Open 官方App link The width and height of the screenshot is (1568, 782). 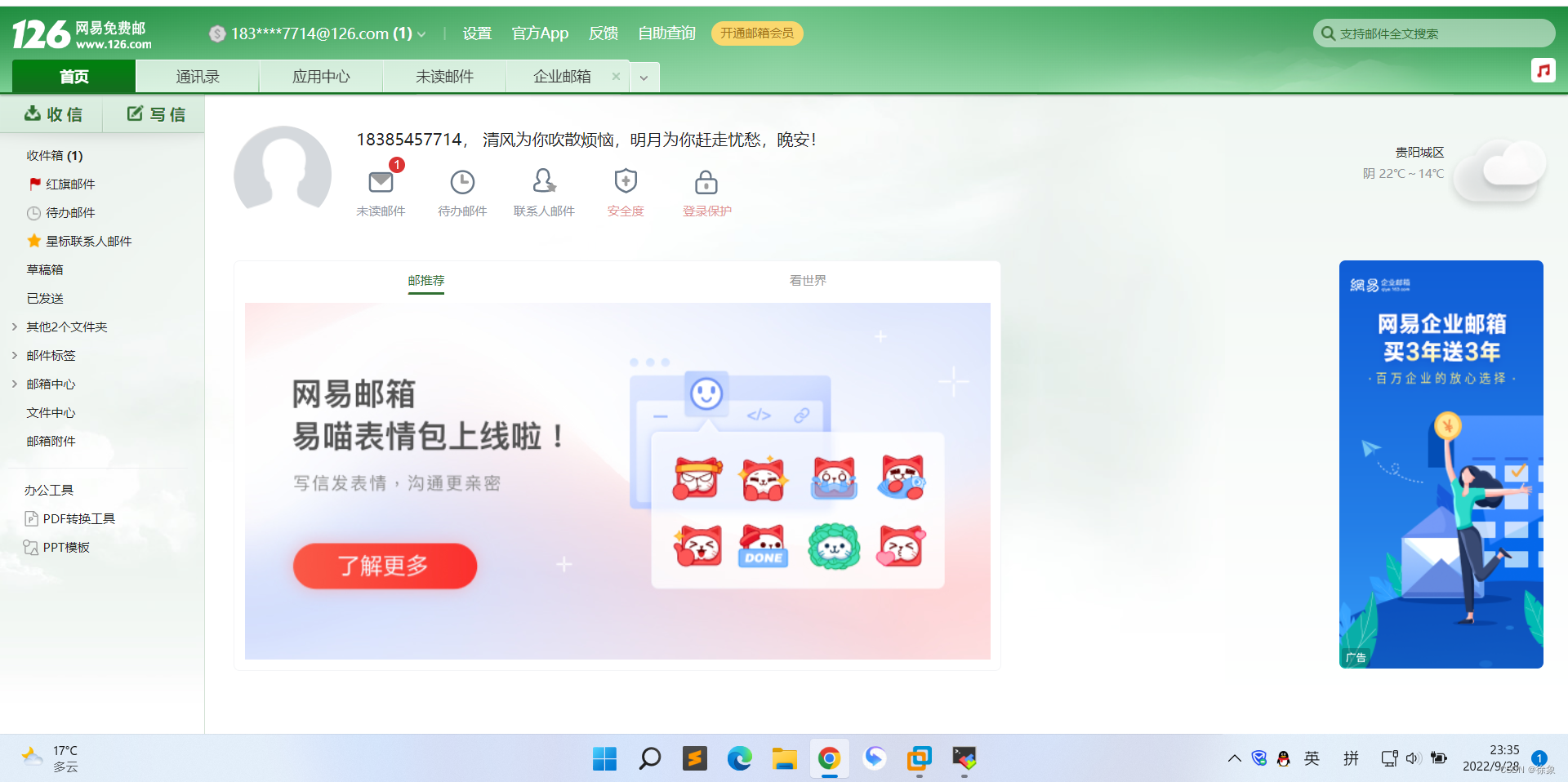[540, 33]
